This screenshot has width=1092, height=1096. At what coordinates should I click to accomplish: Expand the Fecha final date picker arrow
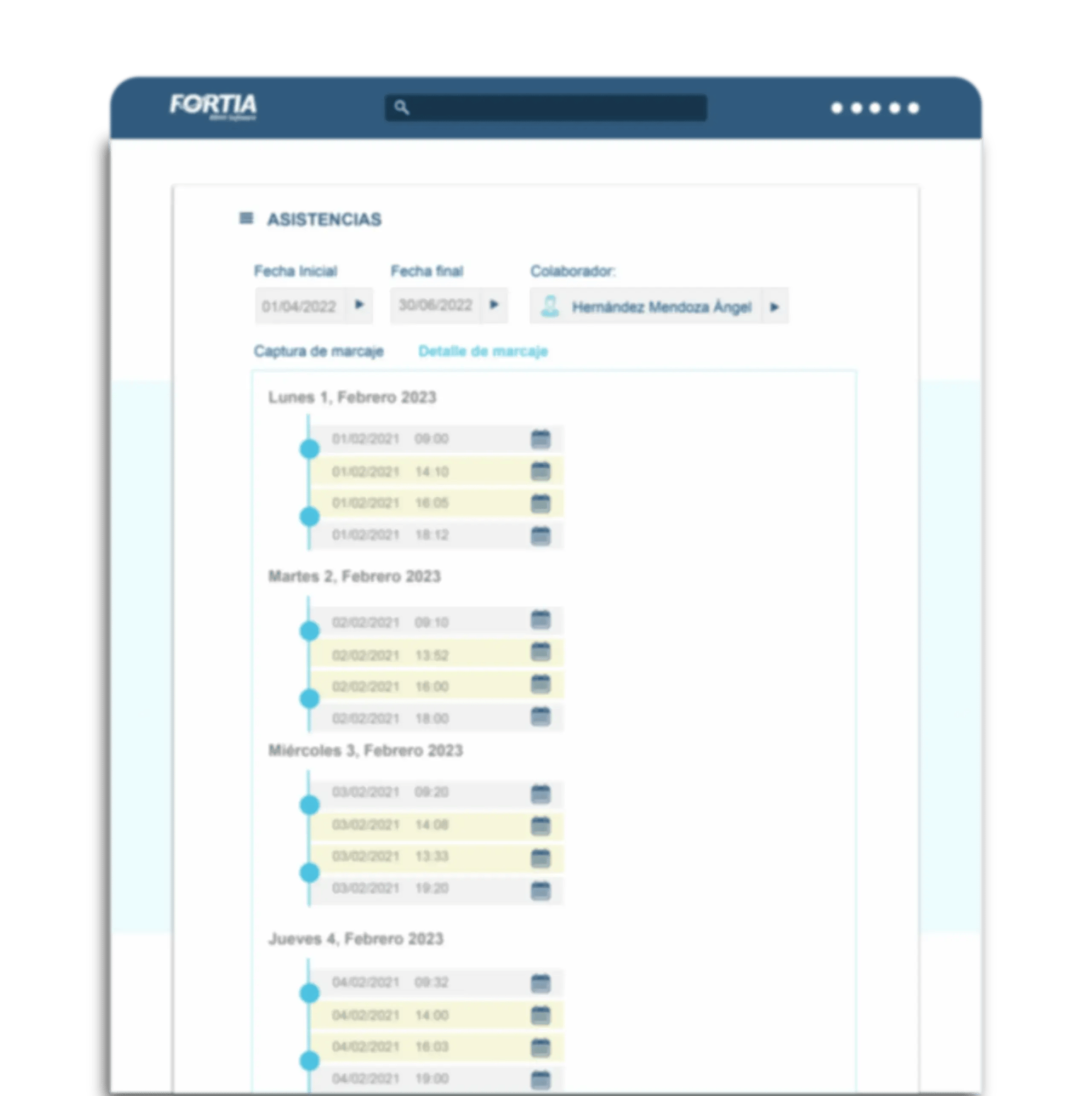pos(494,305)
